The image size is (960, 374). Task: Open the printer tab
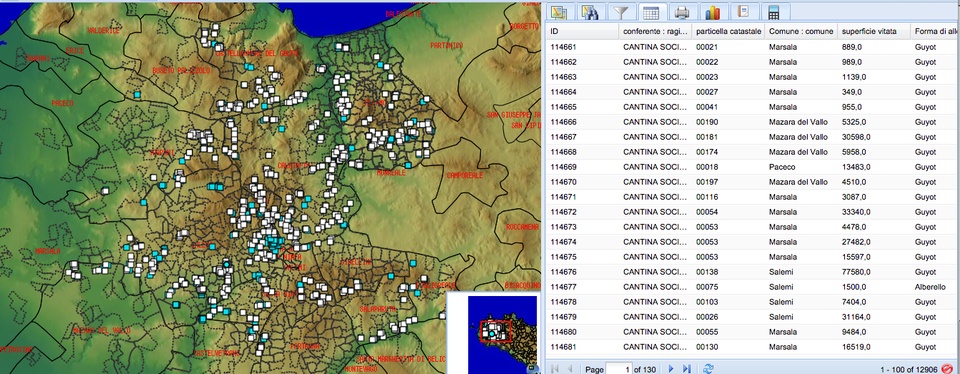click(682, 12)
